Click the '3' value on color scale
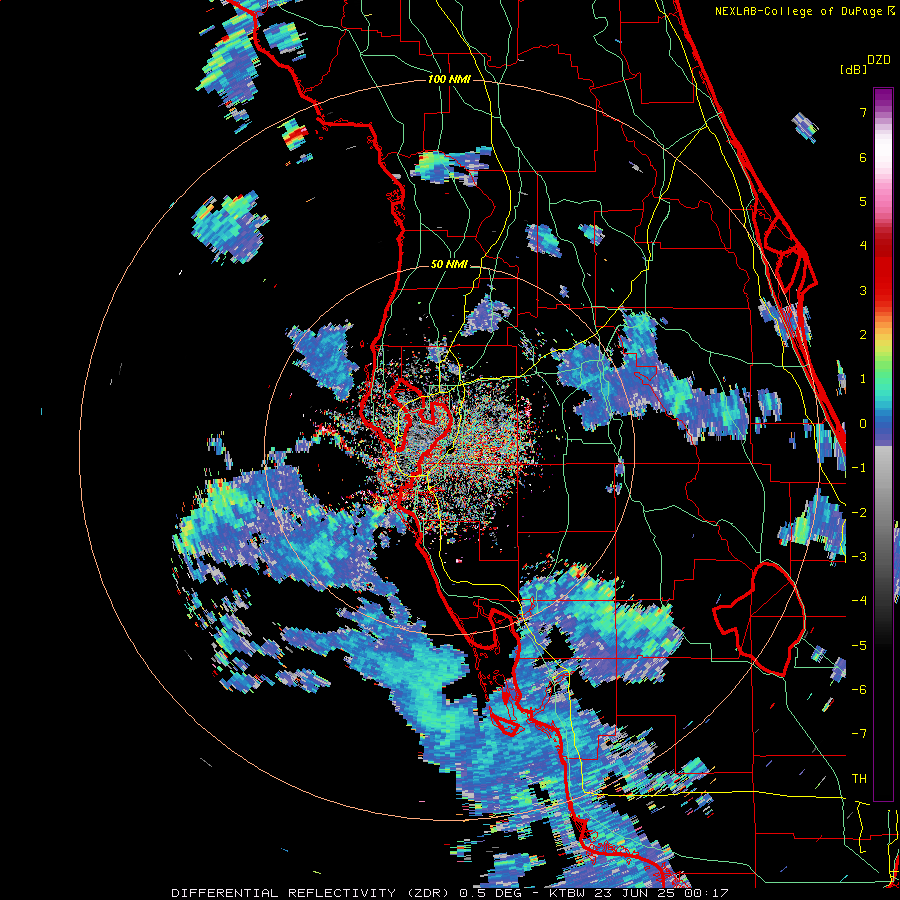Viewport: 900px width, 900px height. (x=862, y=290)
